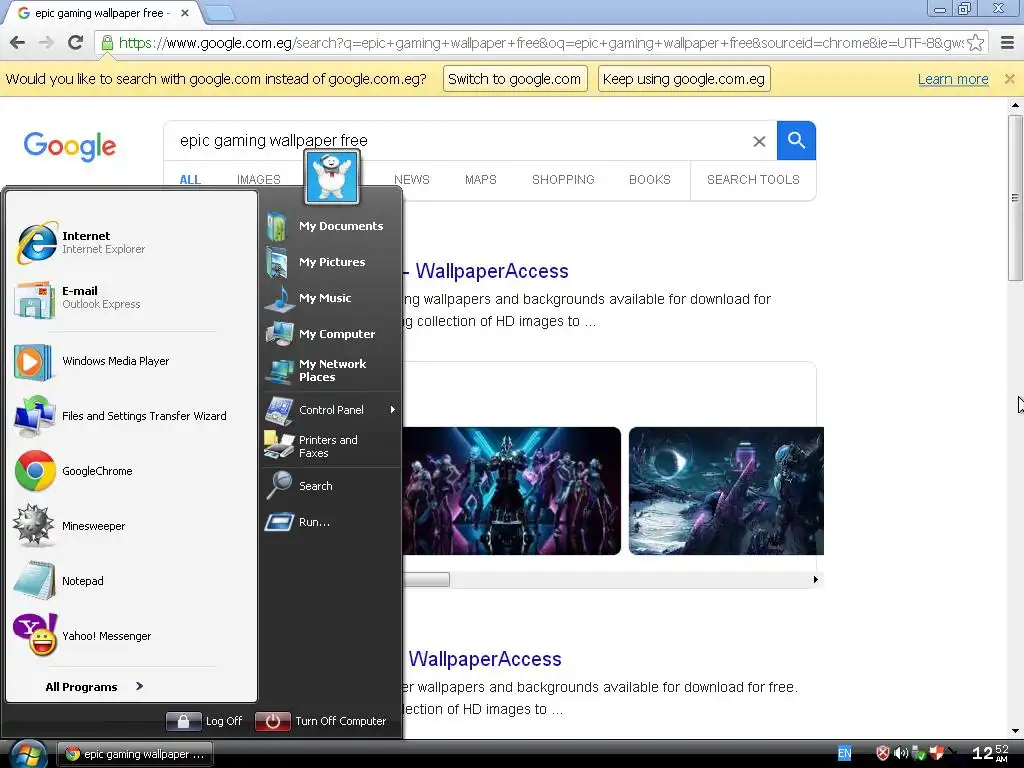Open My Network Places

tap(332, 370)
